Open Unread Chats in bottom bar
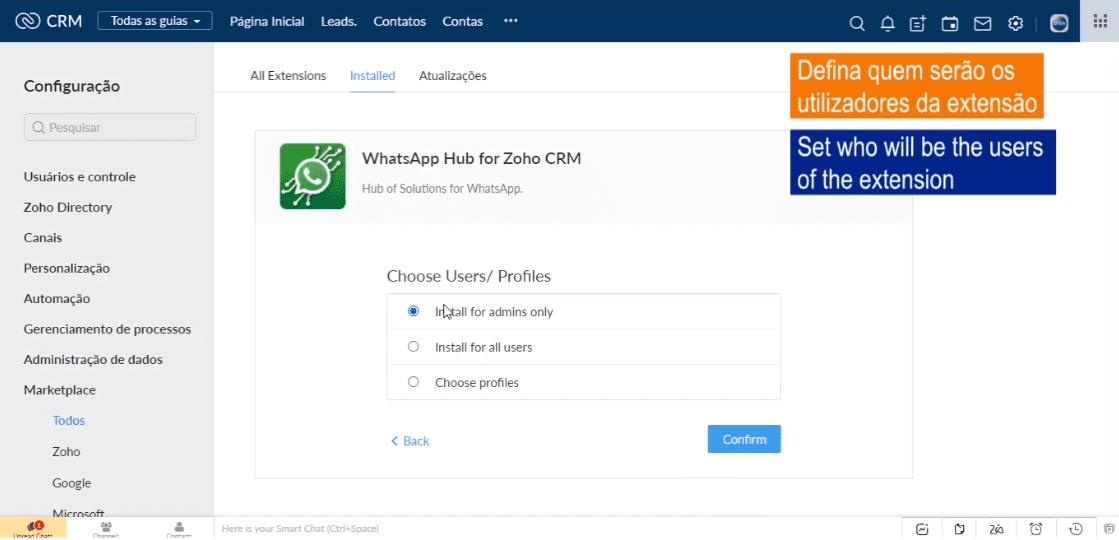The height and width of the screenshot is (540, 1119). coord(32,529)
